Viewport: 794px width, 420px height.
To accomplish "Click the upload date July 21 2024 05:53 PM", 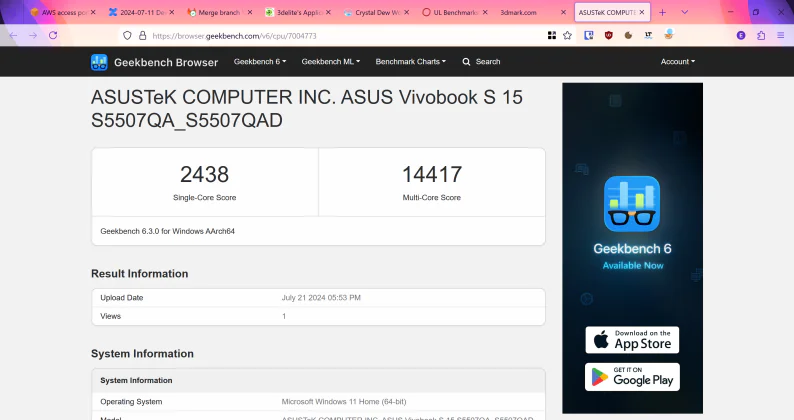I will coord(321,298).
